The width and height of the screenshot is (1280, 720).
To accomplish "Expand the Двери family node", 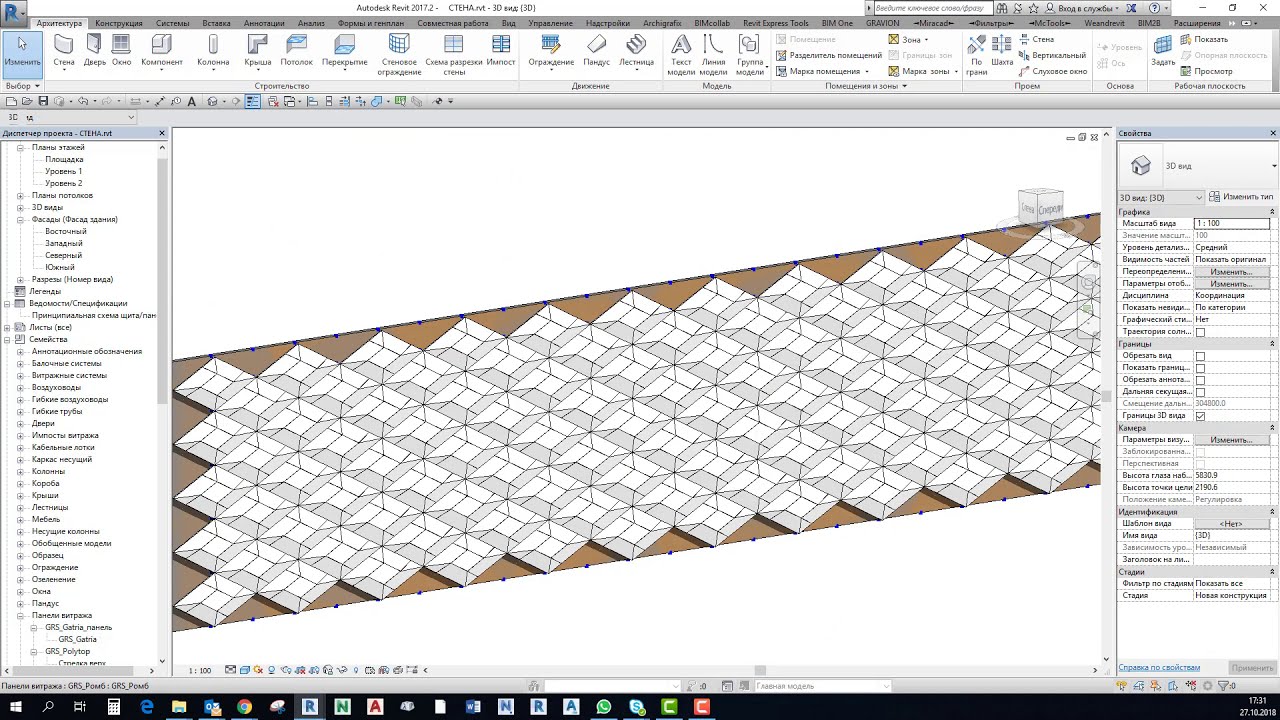I will [20, 424].
